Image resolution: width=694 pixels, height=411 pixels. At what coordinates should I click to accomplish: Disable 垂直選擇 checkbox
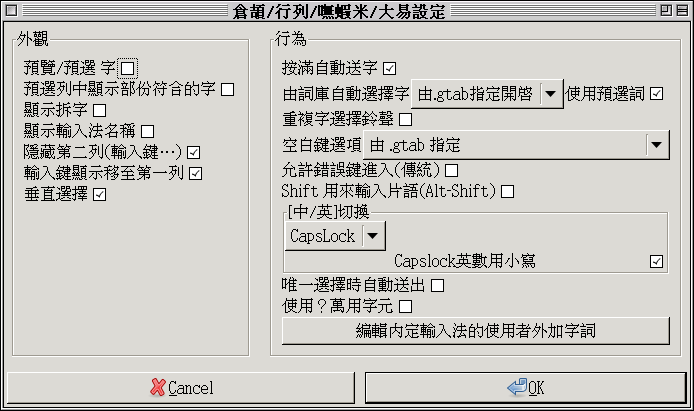click(99, 194)
